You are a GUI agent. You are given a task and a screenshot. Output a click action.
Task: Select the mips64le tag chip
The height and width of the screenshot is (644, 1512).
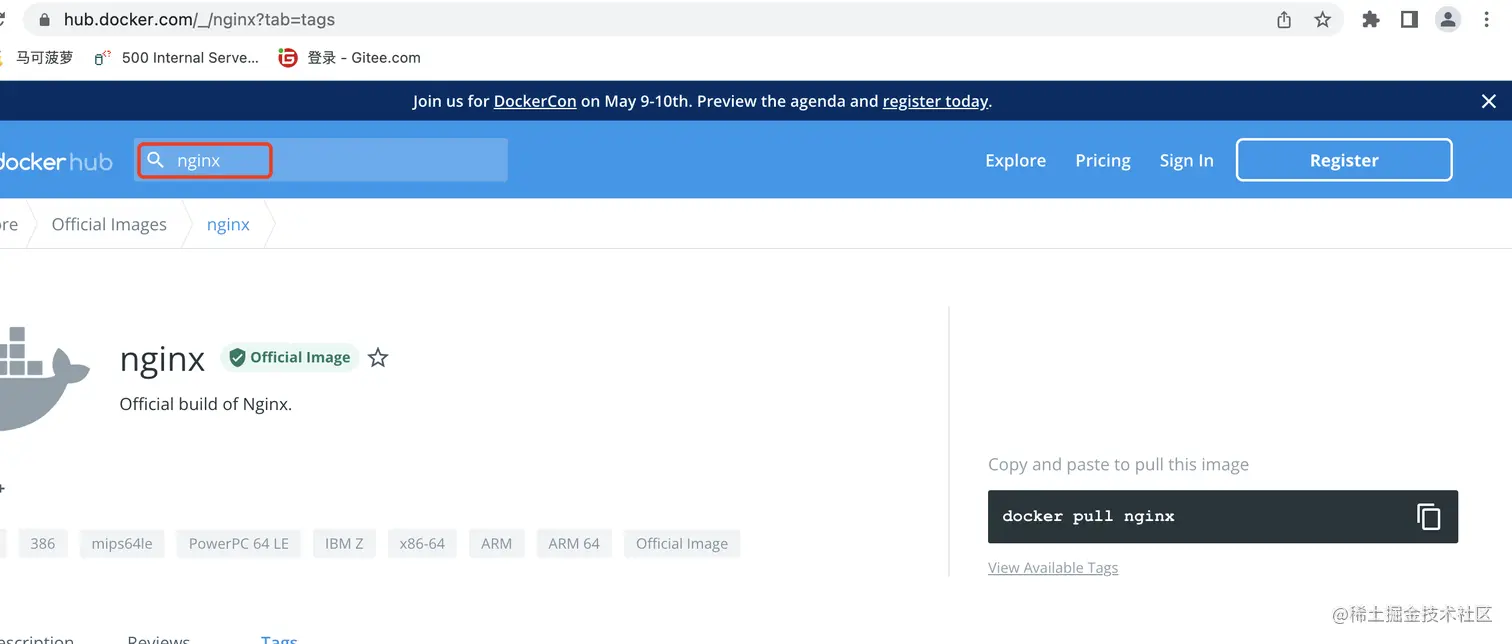pyautogui.click(x=122, y=544)
